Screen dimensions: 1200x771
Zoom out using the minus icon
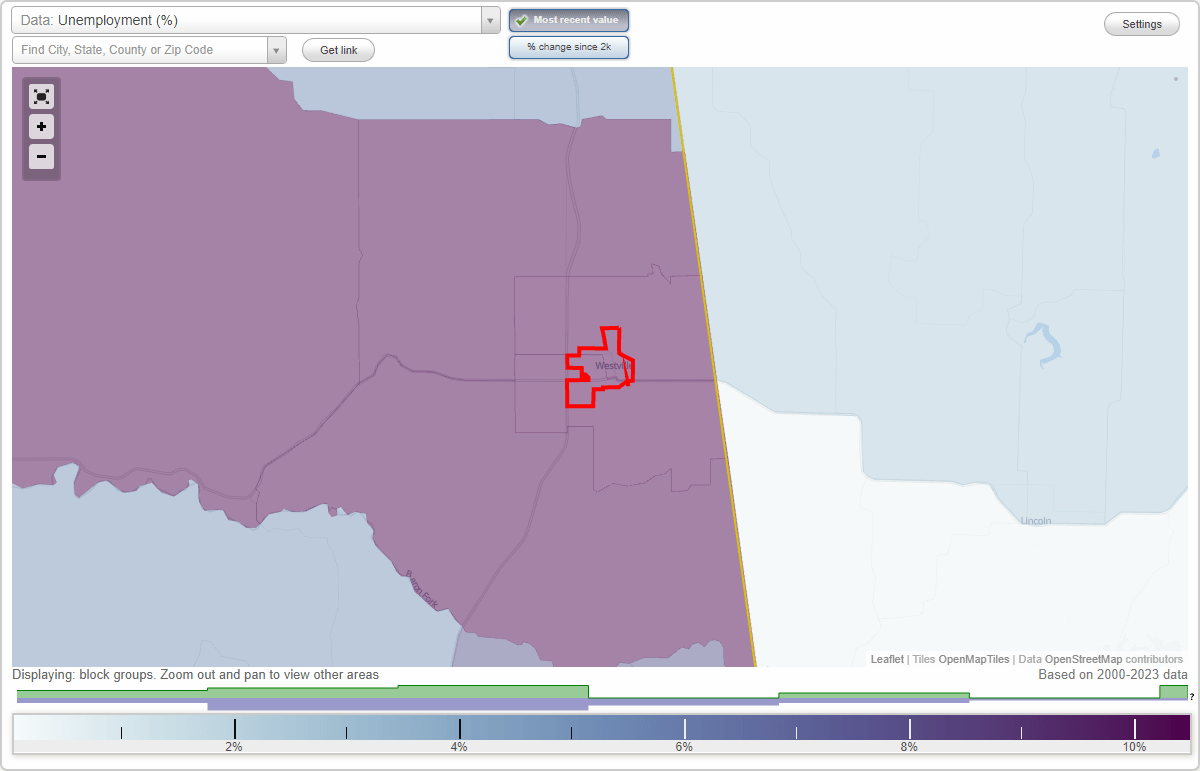[41, 157]
